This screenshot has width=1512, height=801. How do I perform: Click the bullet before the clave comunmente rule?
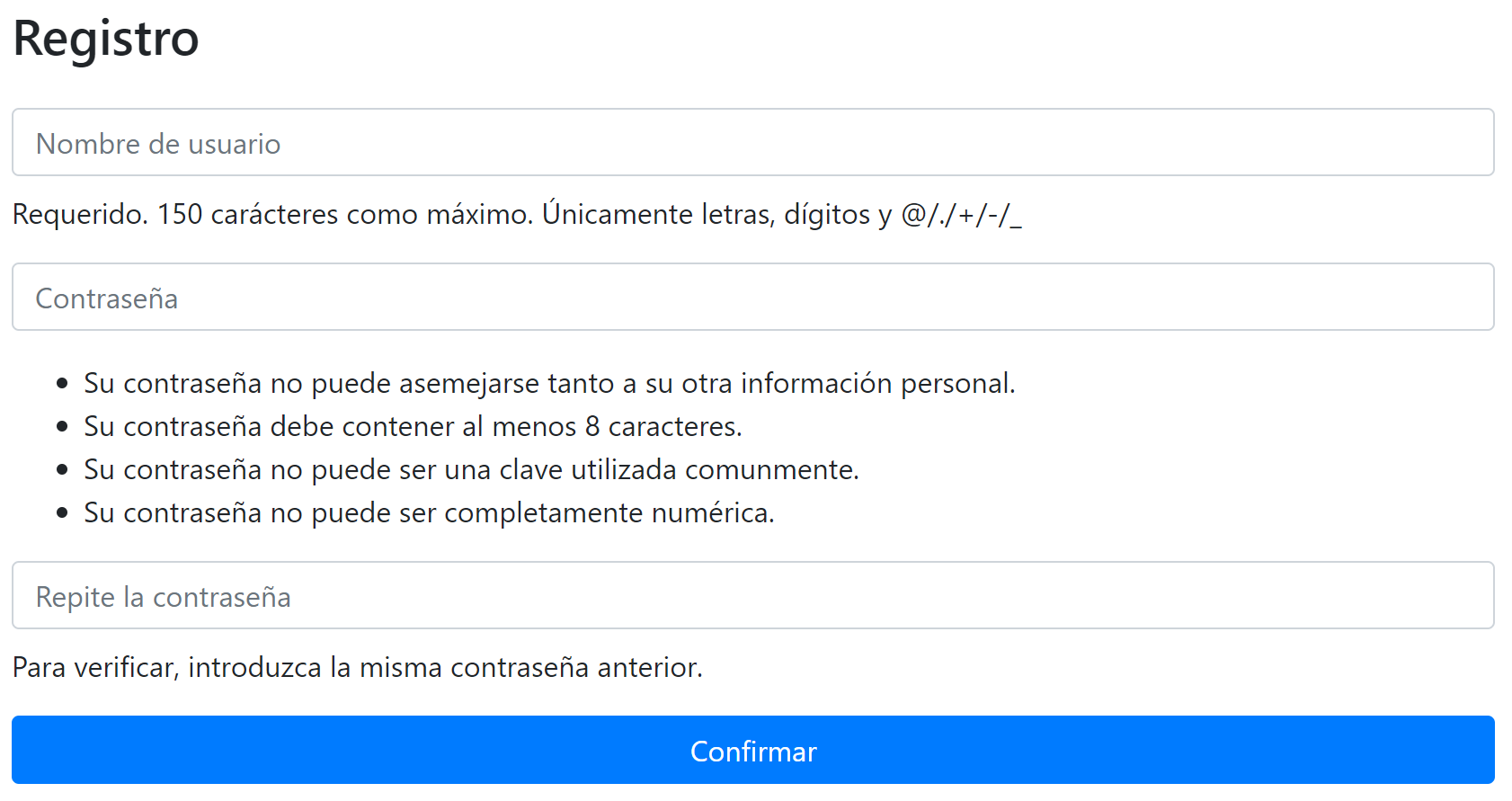pyautogui.click(x=62, y=469)
